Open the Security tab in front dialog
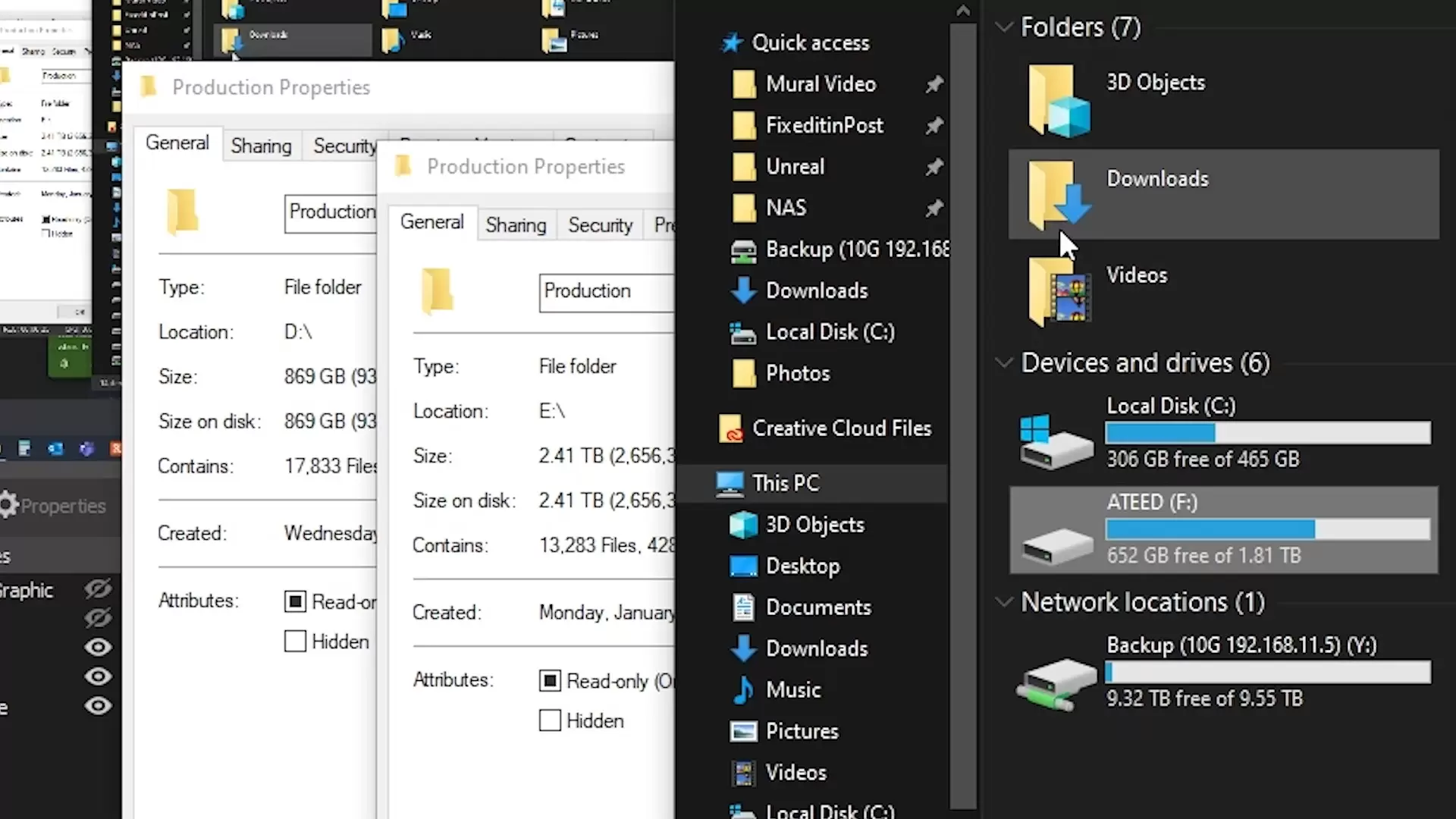This screenshot has width=1456, height=819. point(600,225)
